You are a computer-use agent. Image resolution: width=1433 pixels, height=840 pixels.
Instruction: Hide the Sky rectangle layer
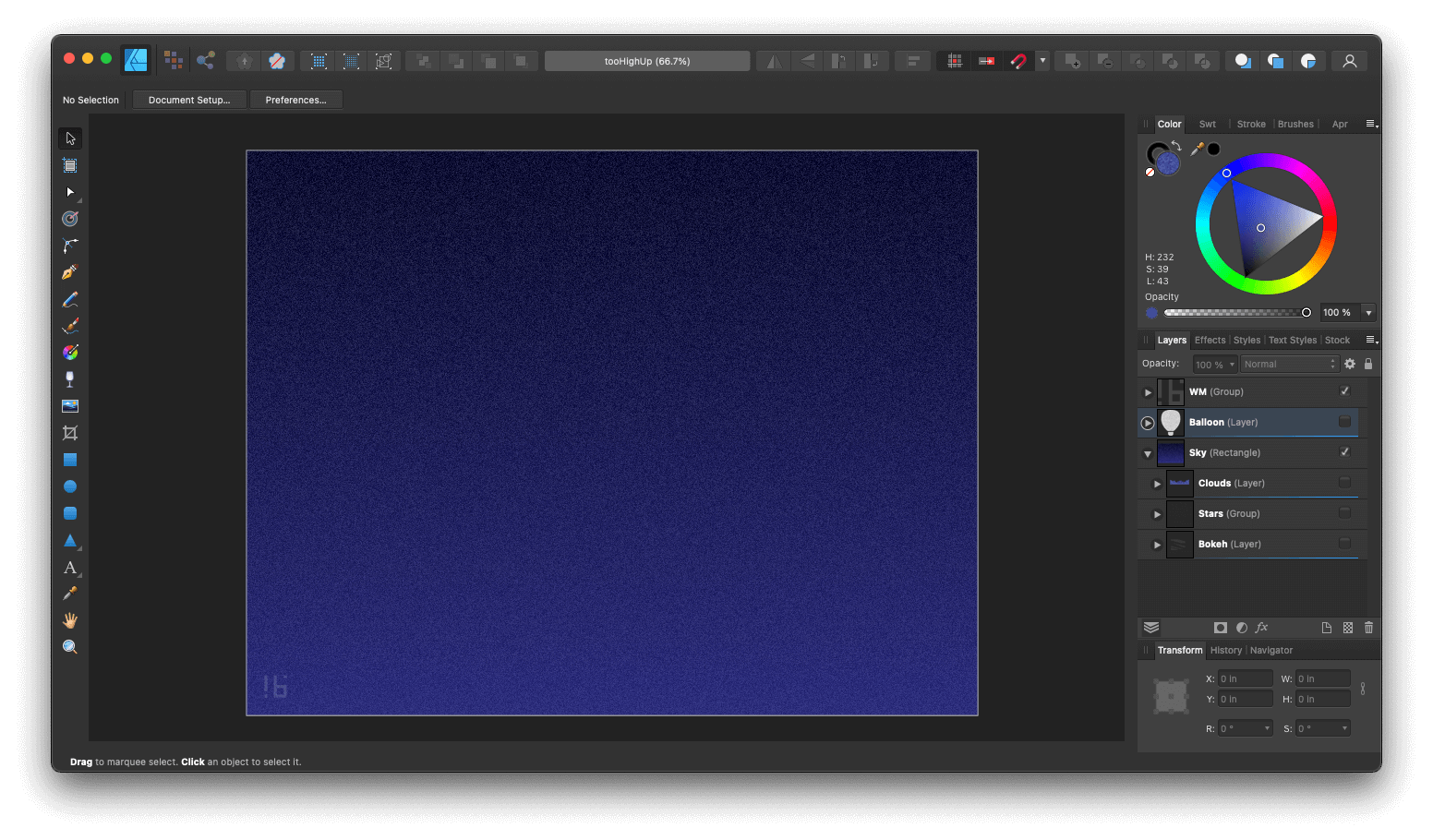pyautogui.click(x=1344, y=452)
